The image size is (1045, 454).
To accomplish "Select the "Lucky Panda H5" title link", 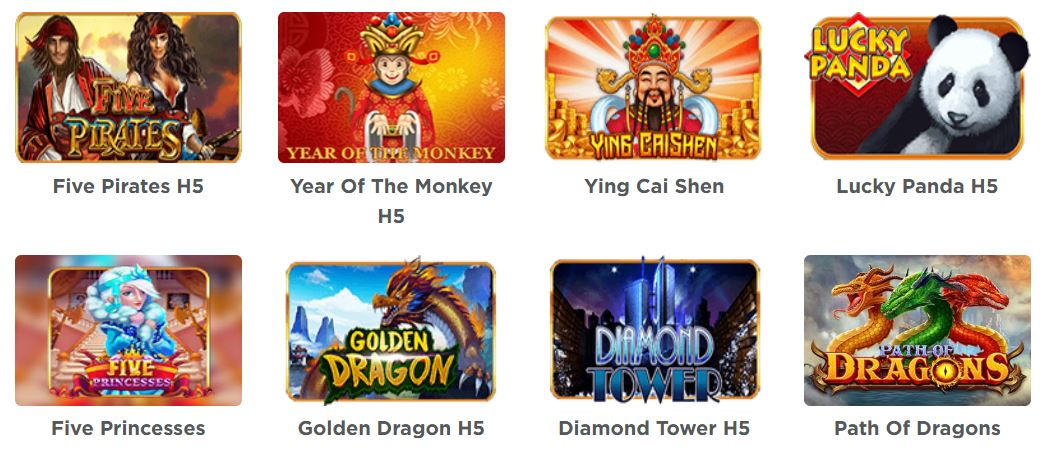I will [x=917, y=187].
